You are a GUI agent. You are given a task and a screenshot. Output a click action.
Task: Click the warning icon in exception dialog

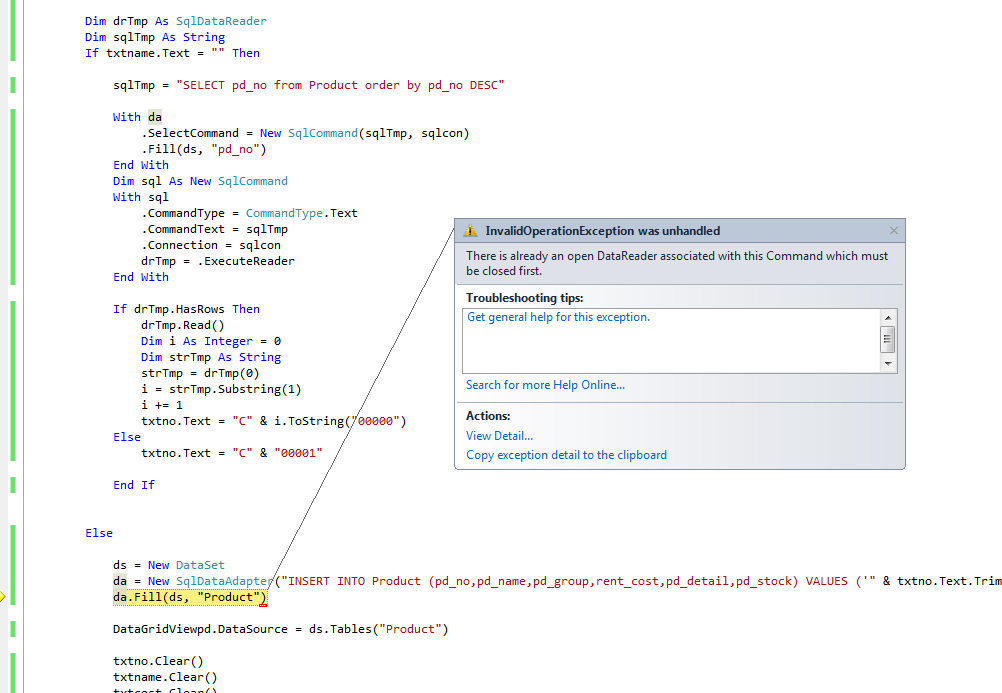tap(470, 231)
